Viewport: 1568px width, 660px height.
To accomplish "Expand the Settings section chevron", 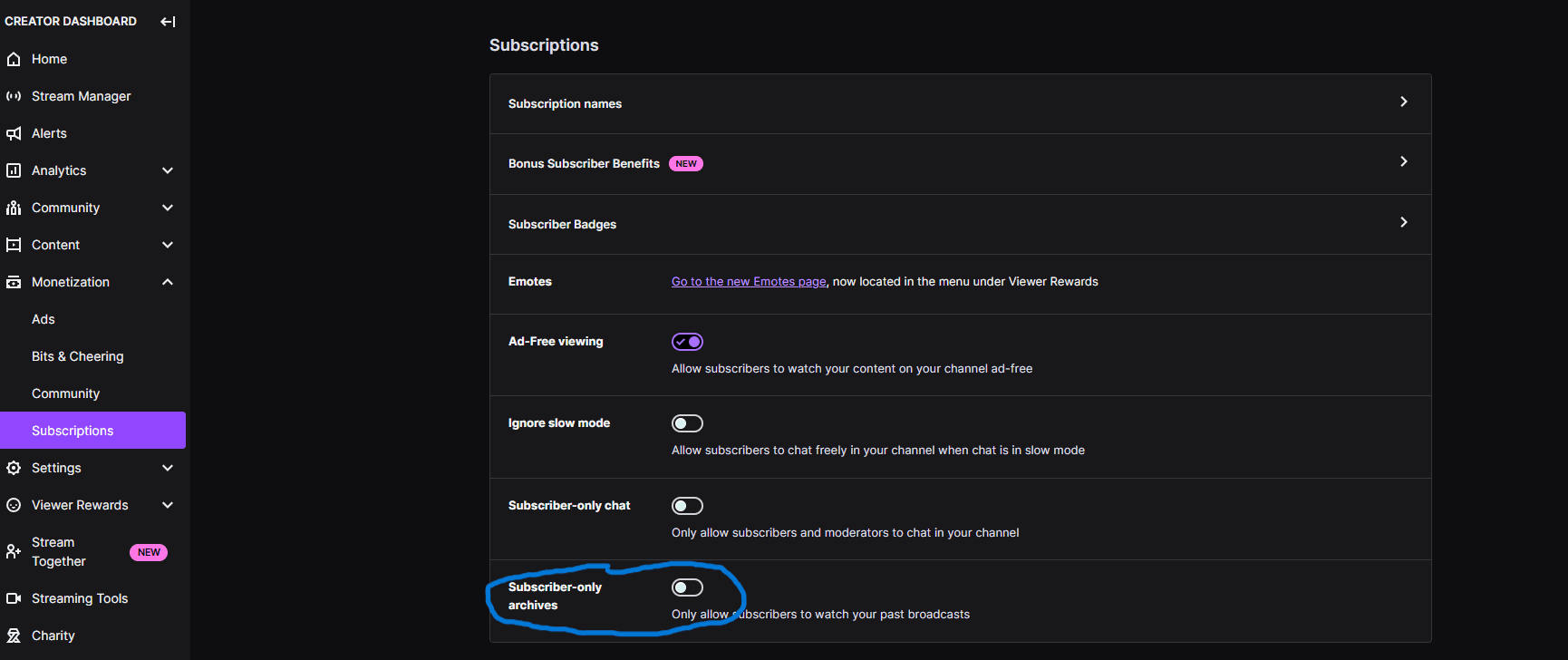I will (x=168, y=468).
